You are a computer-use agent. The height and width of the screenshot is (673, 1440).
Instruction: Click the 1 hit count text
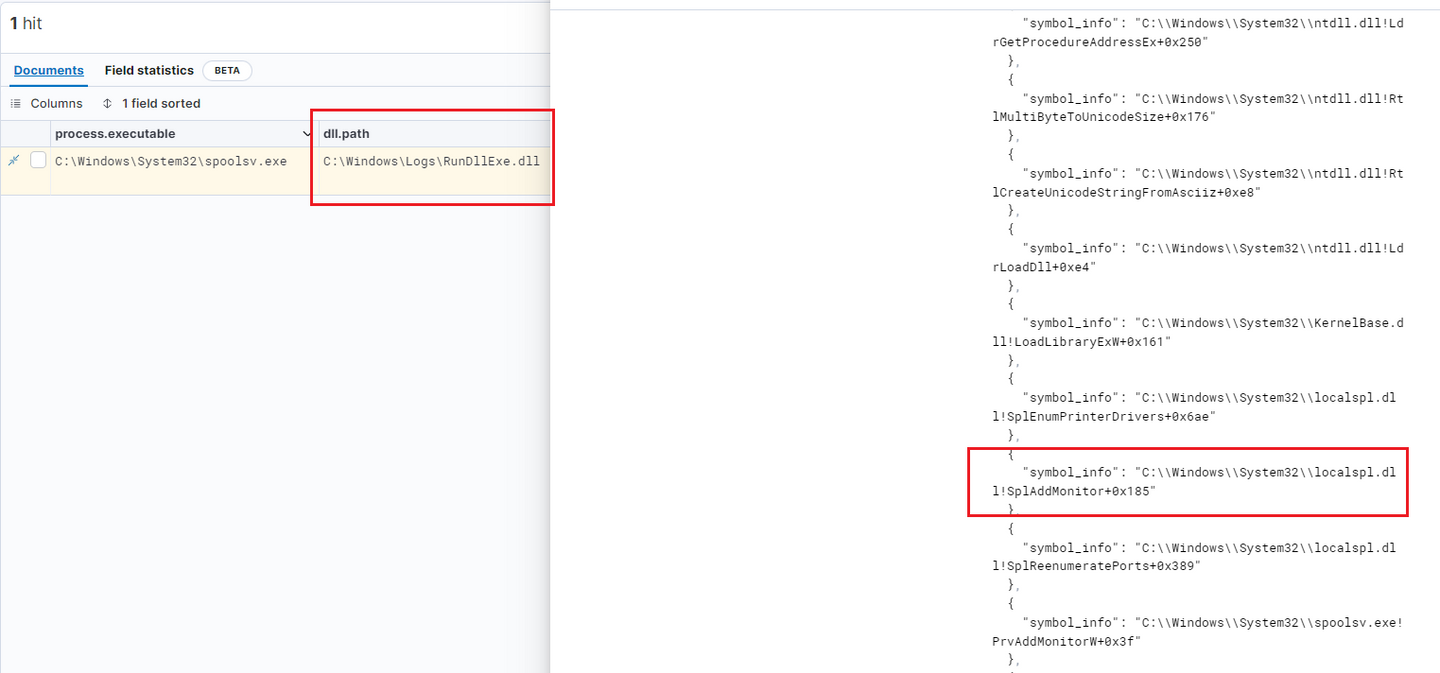(26, 23)
